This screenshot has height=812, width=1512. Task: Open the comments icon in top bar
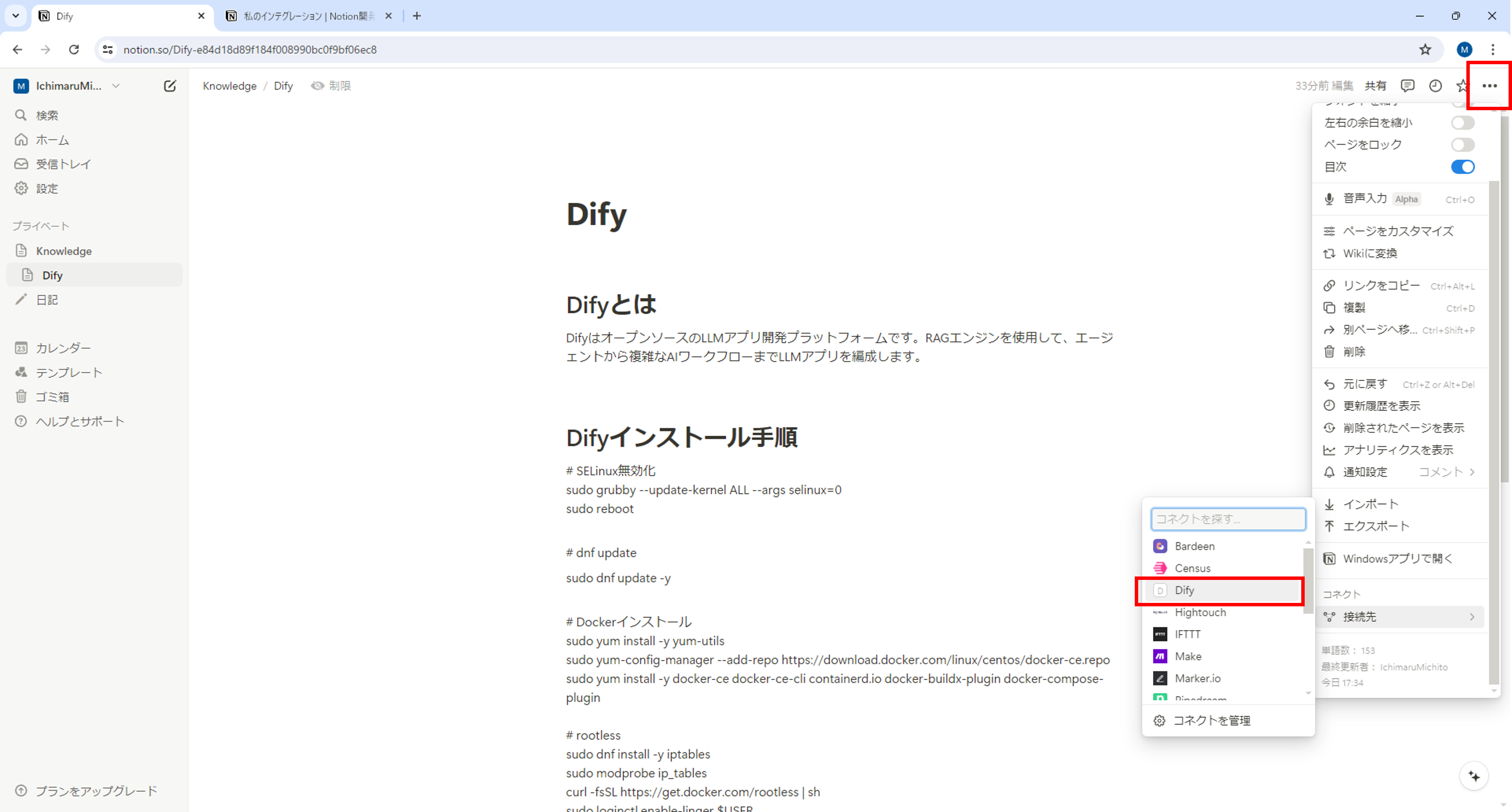1407,86
